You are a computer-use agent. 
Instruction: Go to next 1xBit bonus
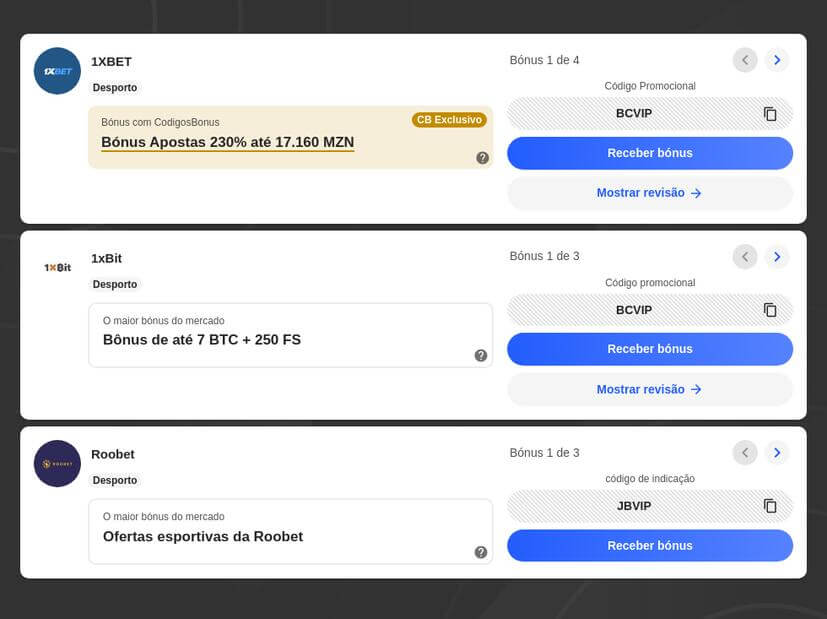(x=777, y=257)
